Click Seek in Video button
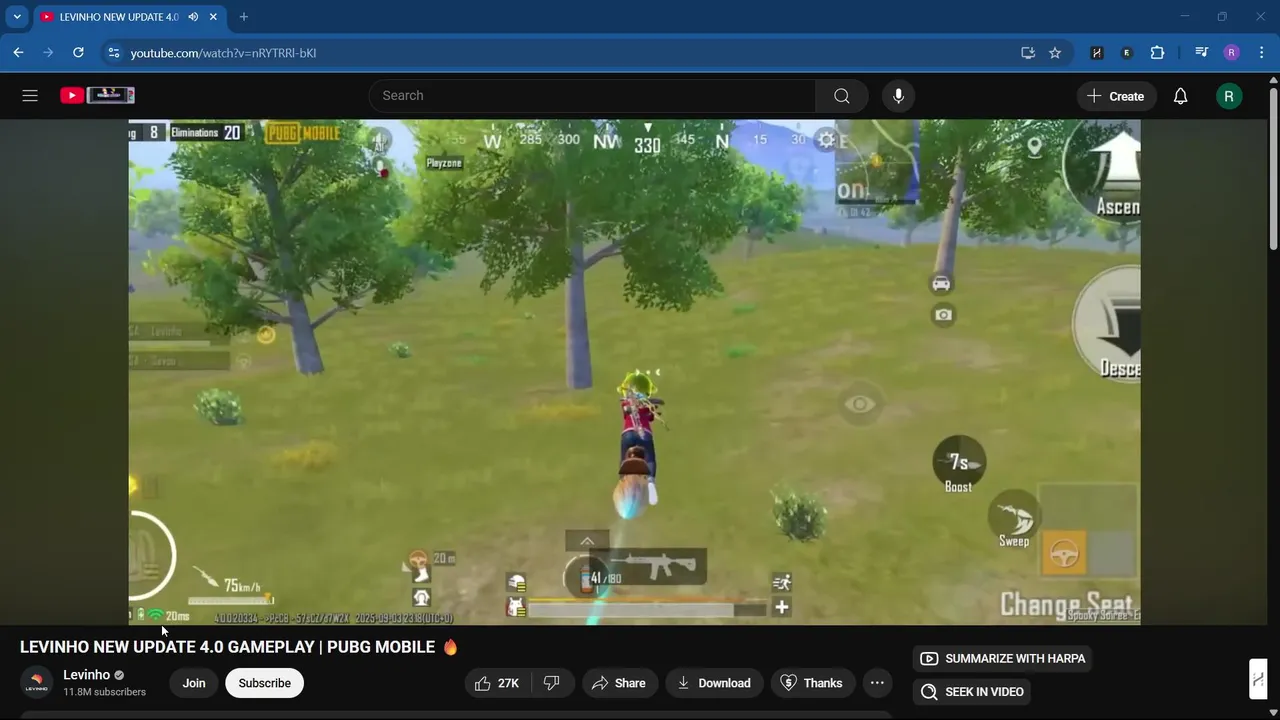This screenshot has height=720, width=1280. tap(972, 691)
